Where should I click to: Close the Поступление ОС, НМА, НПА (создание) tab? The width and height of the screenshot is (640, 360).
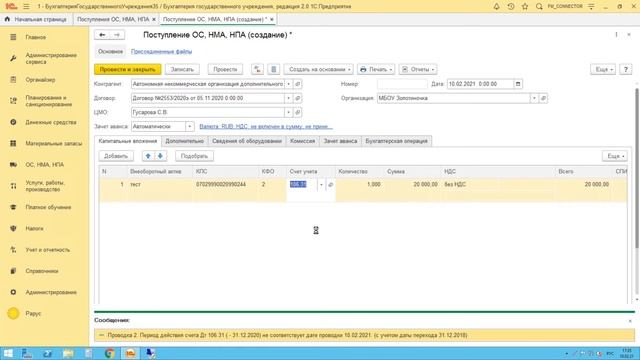pyautogui.click(x=272, y=19)
